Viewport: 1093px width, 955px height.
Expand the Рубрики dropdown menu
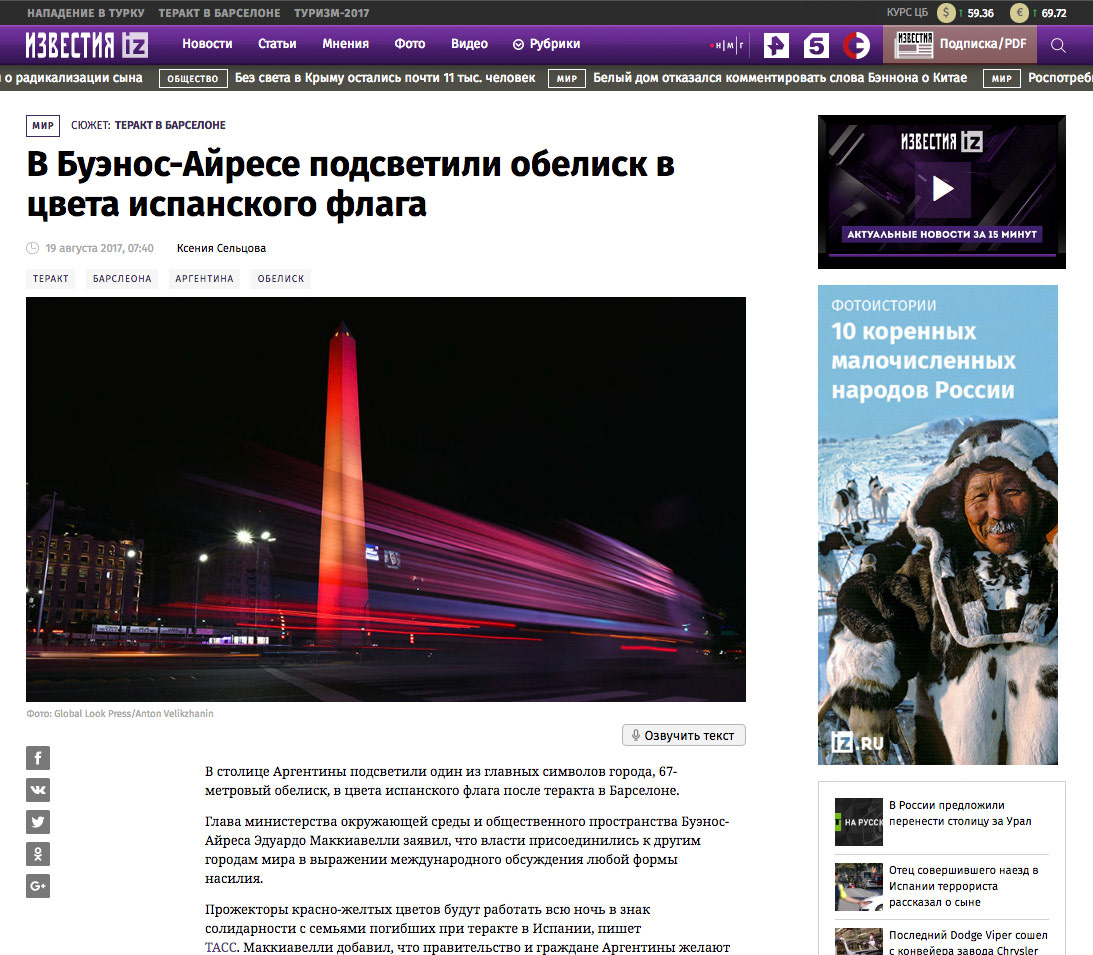pos(546,44)
